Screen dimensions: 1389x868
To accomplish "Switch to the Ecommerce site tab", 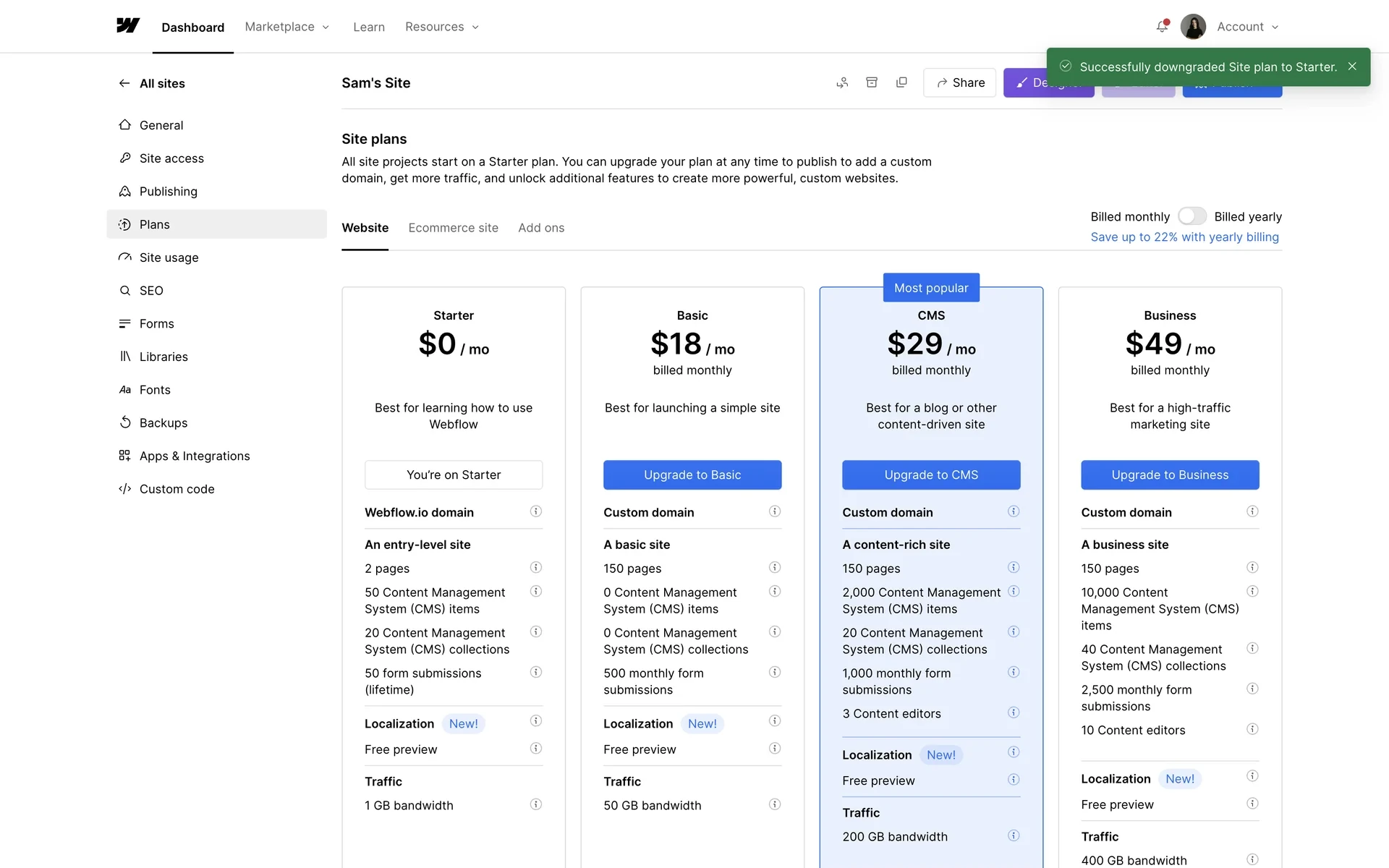I will (x=453, y=228).
